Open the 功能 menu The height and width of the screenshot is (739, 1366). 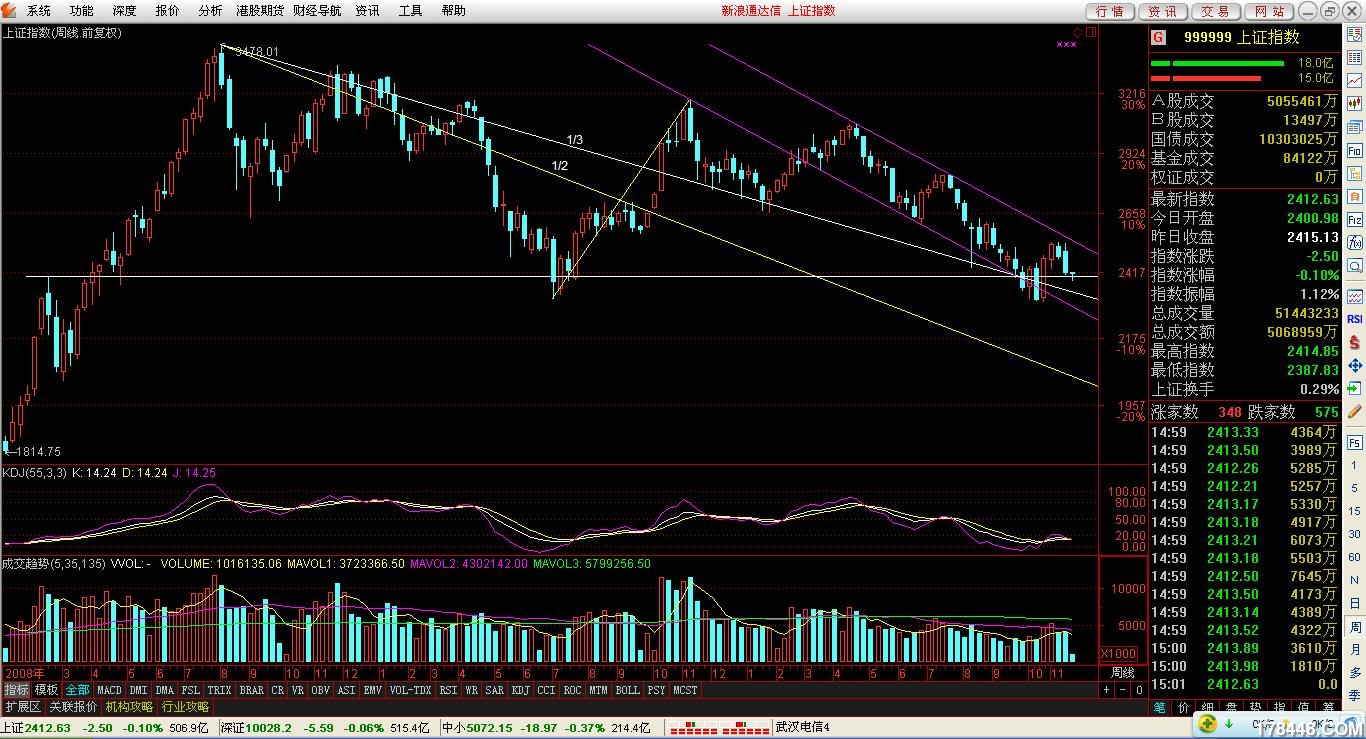(82, 11)
